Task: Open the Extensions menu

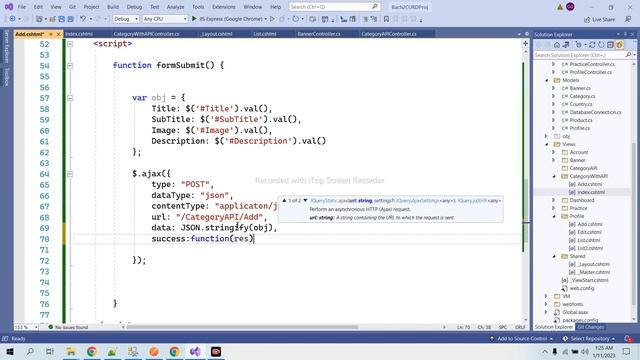Action: coord(224,7)
